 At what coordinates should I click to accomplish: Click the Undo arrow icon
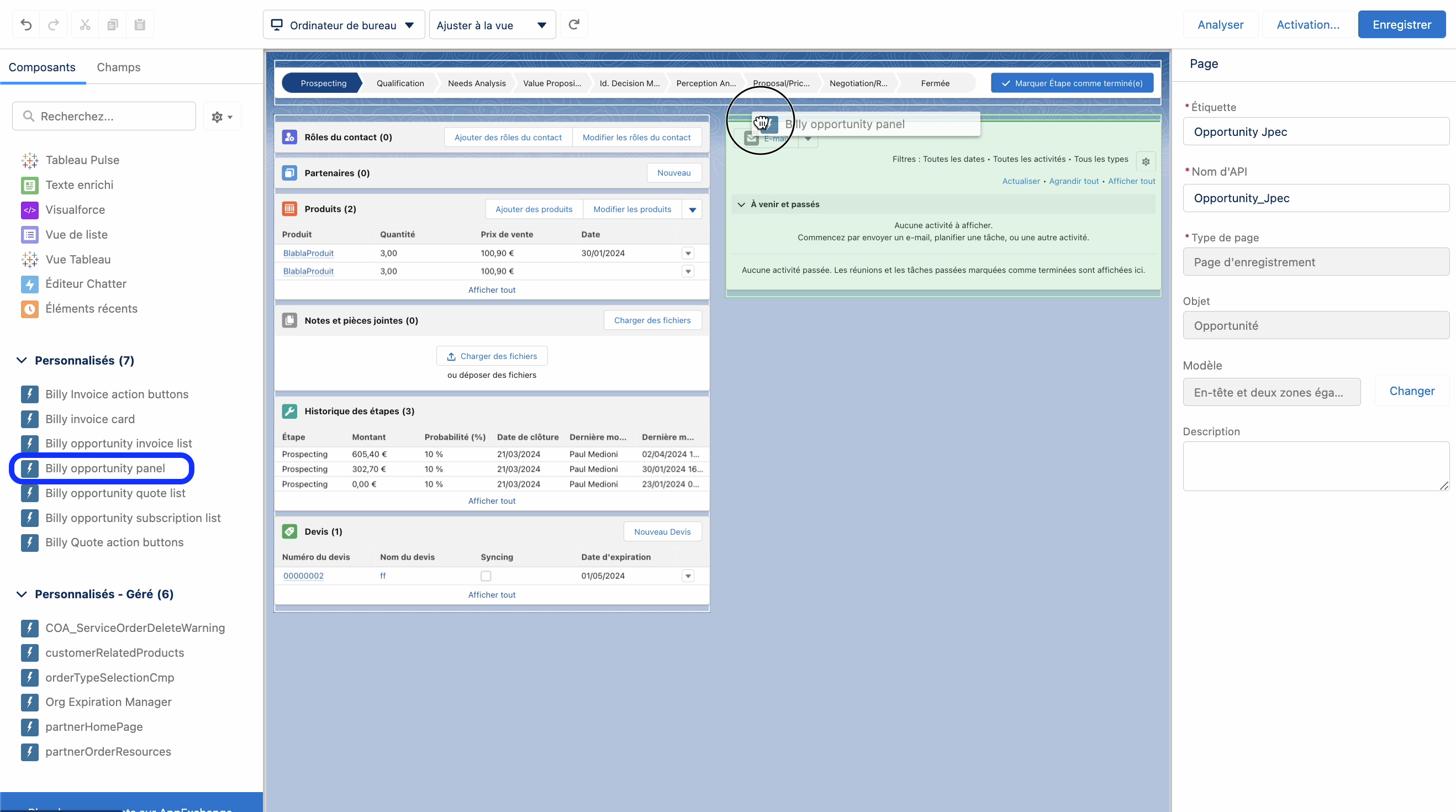tap(26, 24)
